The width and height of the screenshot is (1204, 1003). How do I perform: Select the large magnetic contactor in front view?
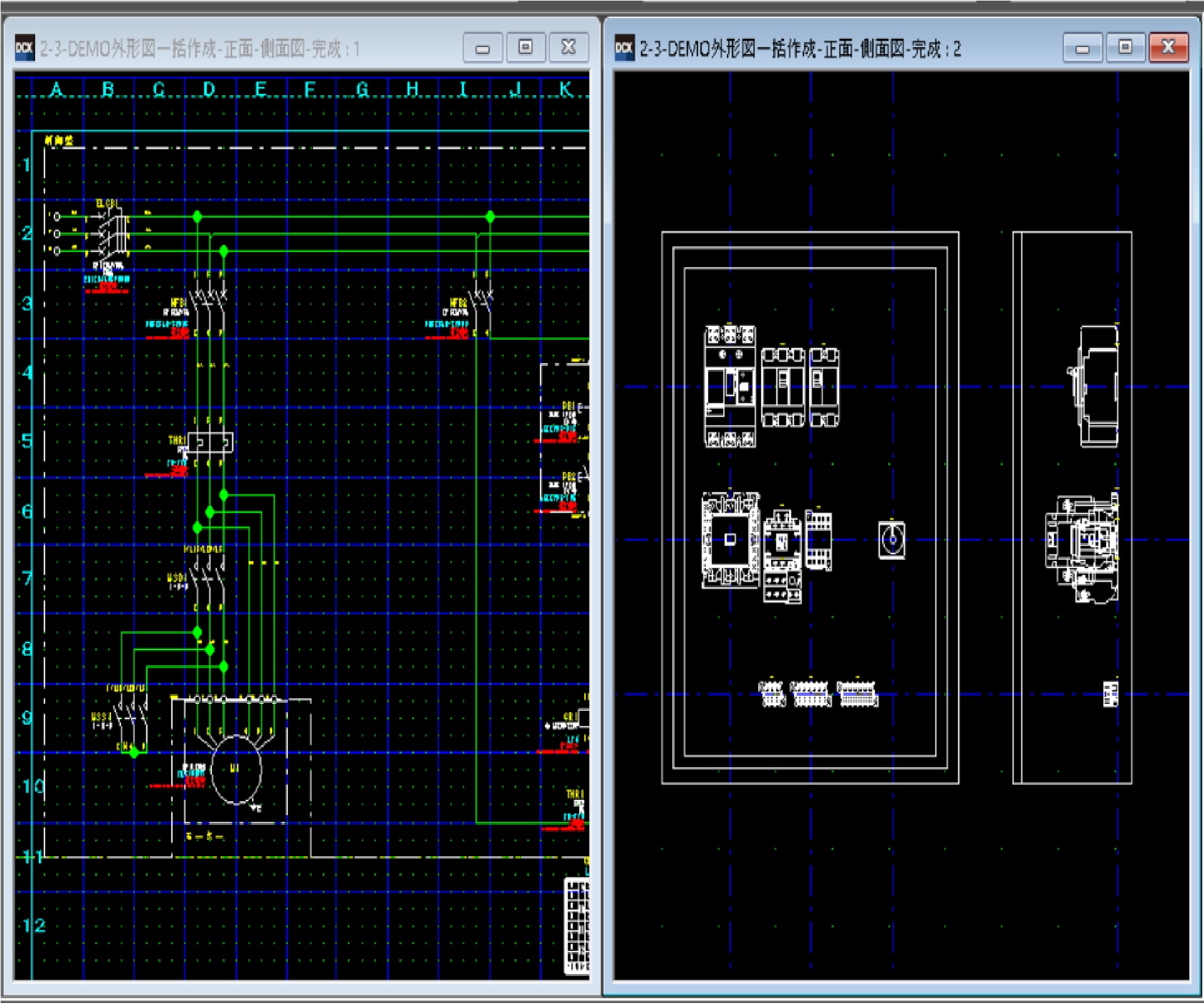(731, 540)
